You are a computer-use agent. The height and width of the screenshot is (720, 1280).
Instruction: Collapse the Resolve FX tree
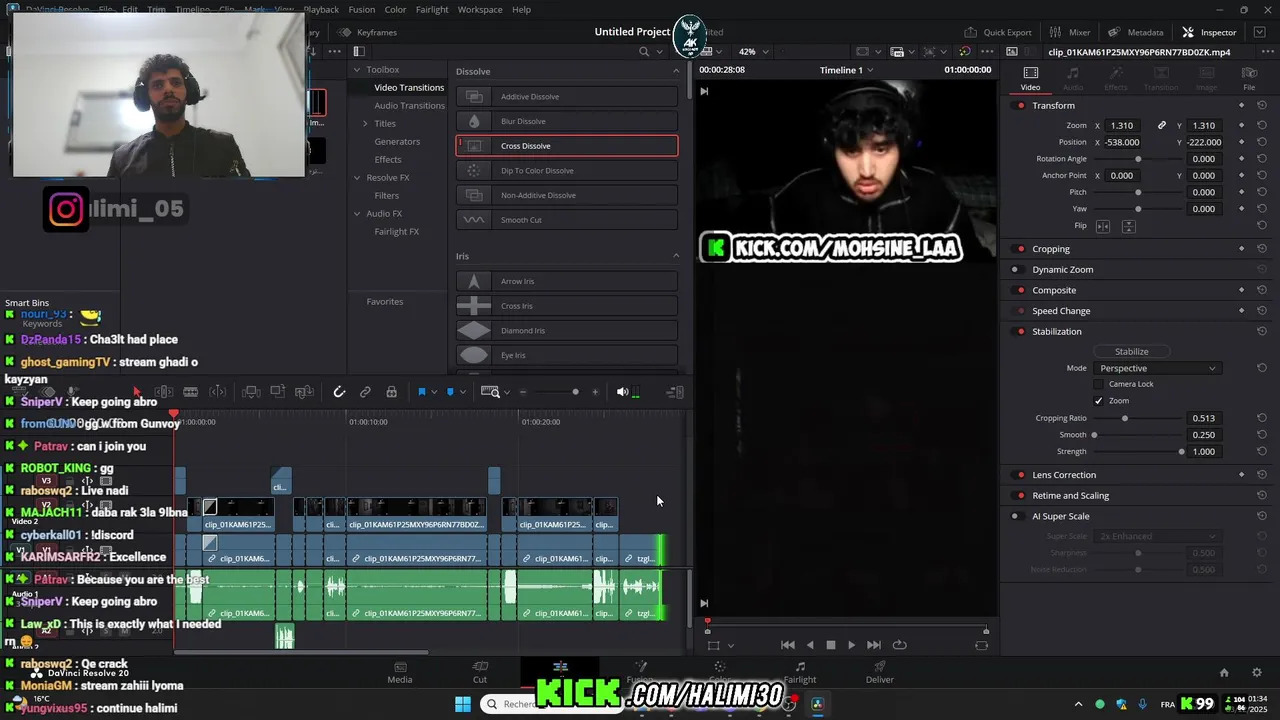(x=357, y=178)
